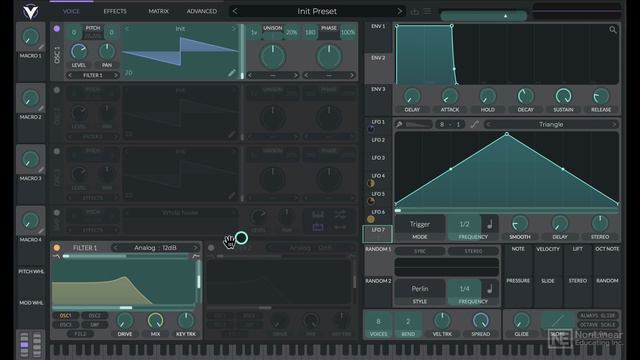Screen dimensions: 640x360
Task: Switch to the Voice tab
Action: click(x=71, y=11)
